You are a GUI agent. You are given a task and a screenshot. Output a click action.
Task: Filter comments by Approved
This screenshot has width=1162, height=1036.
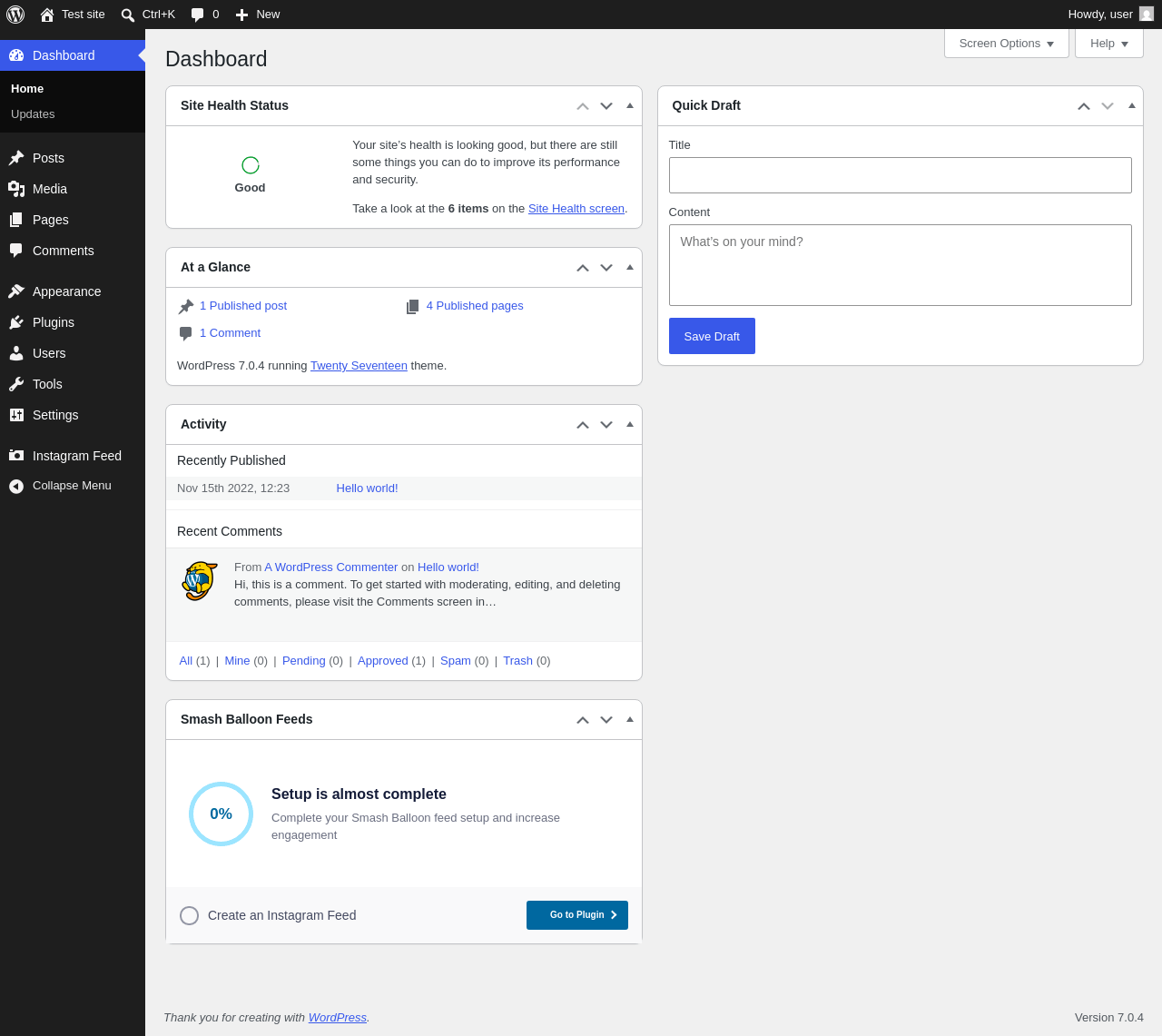click(383, 661)
